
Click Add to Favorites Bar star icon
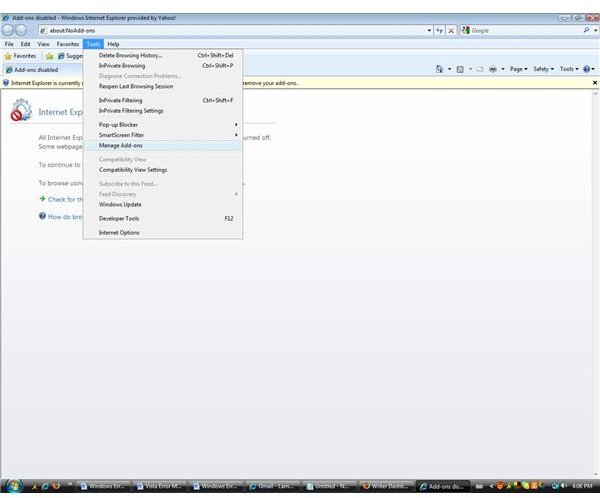49,56
